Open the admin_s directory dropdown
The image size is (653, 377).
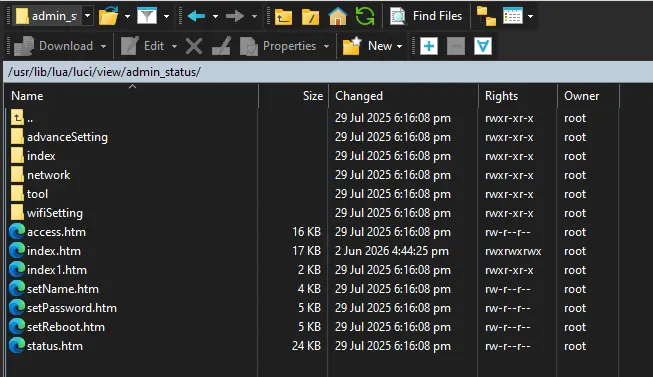pos(87,16)
